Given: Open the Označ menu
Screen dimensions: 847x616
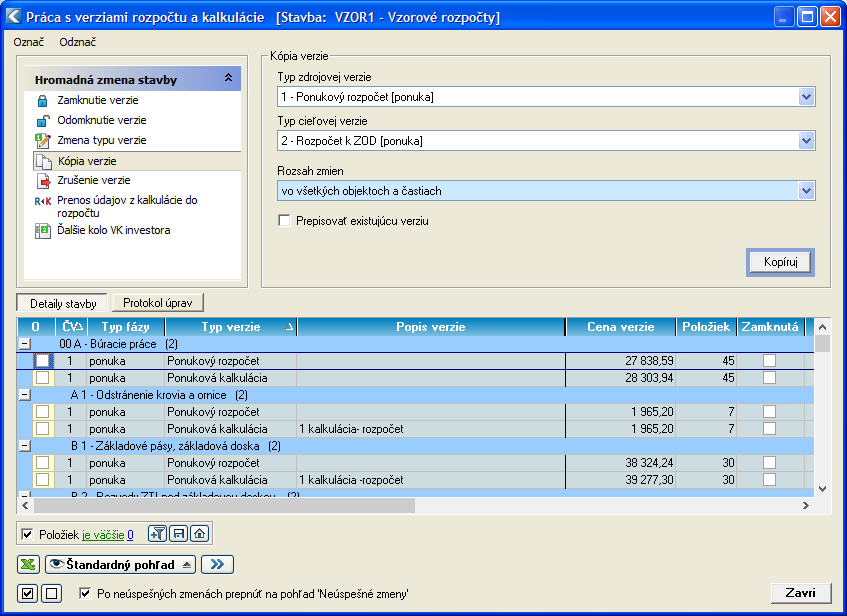Looking at the screenshot, I should coord(28,42).
